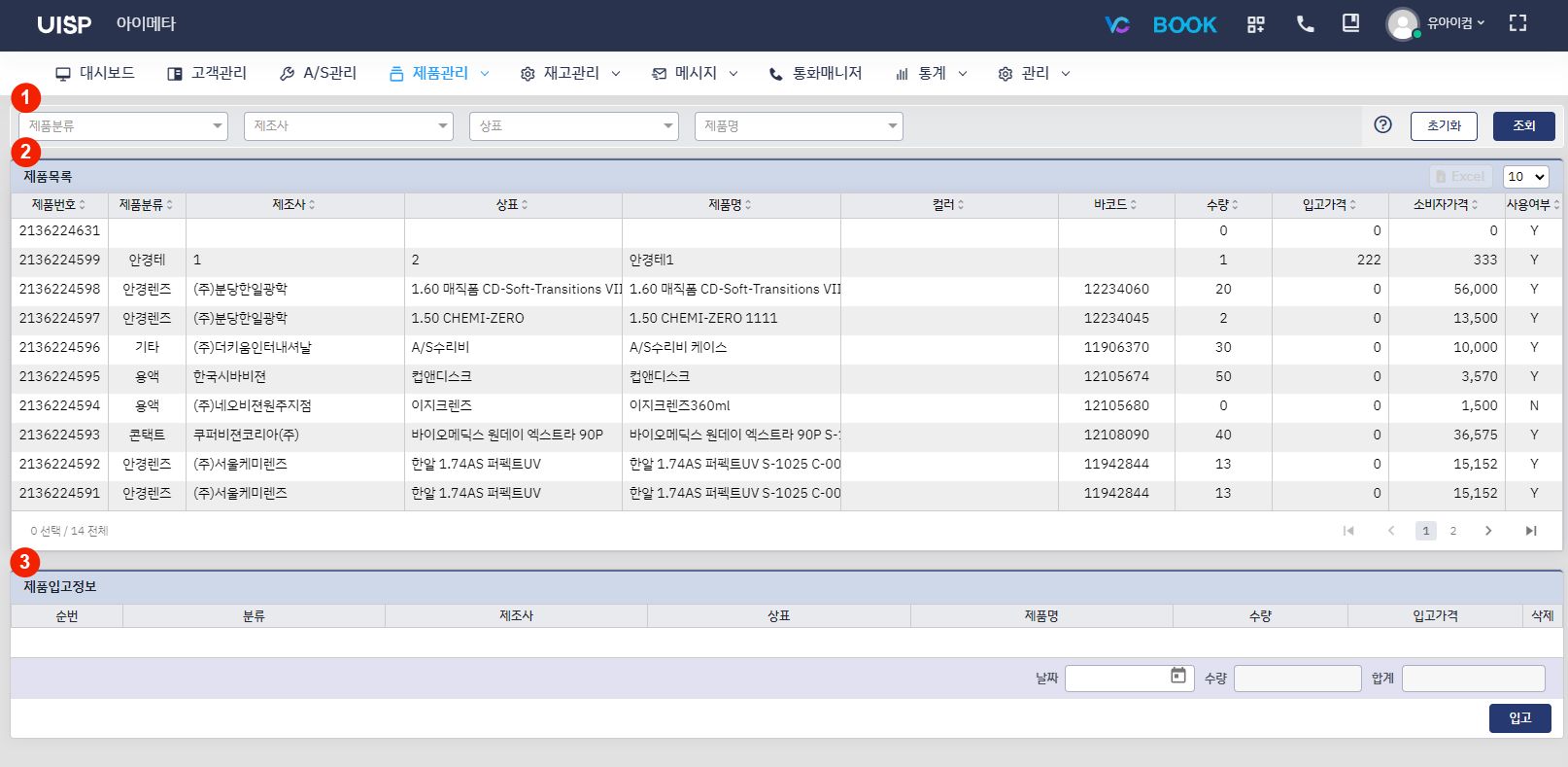Click 한국시바비젼 manufacturer cell

229,377
